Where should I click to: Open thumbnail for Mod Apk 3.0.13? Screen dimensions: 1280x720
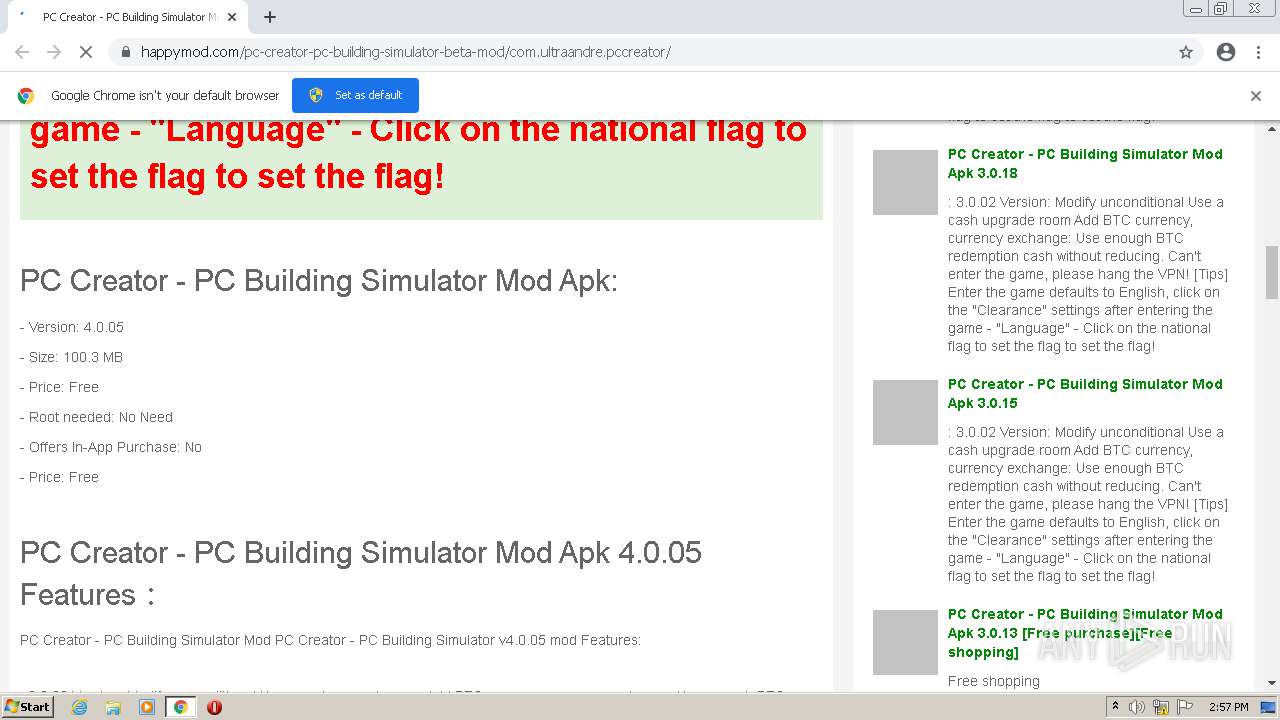point(905,642)
